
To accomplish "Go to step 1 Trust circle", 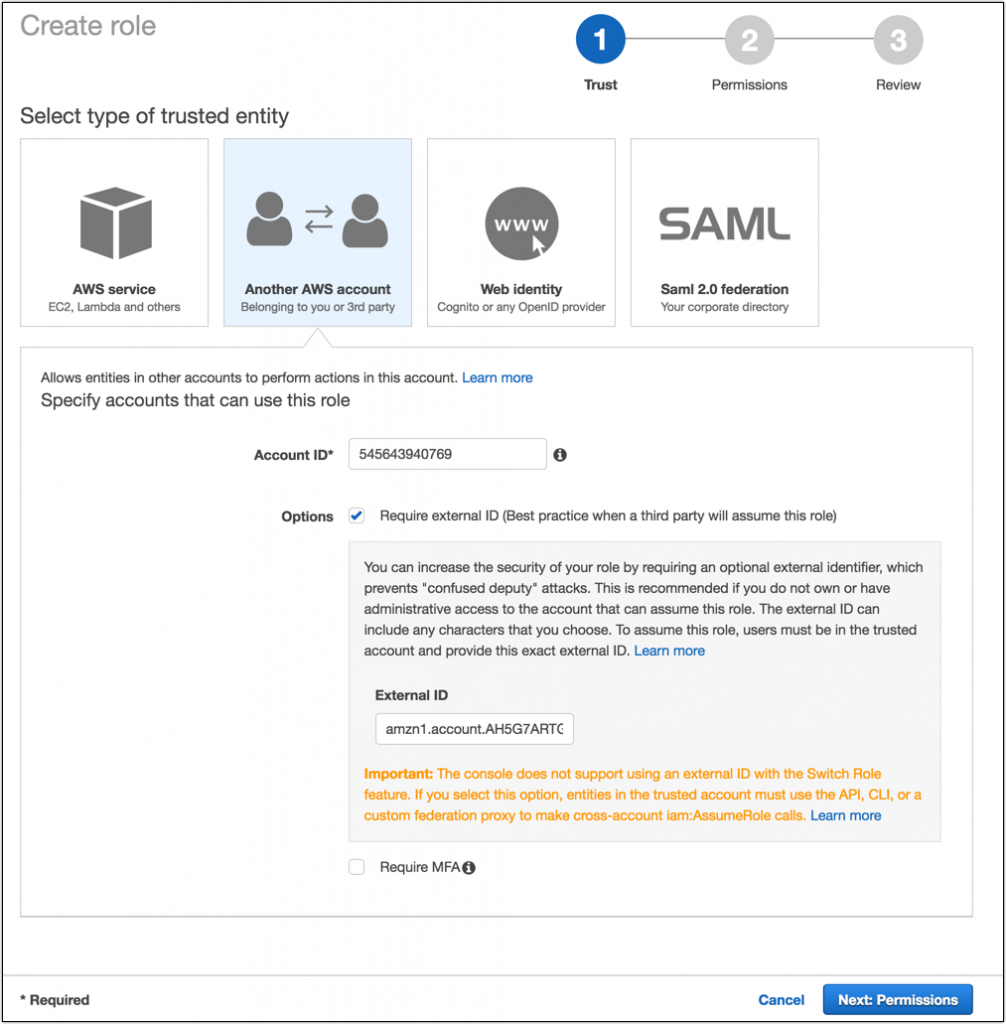I will click(600, 39).
